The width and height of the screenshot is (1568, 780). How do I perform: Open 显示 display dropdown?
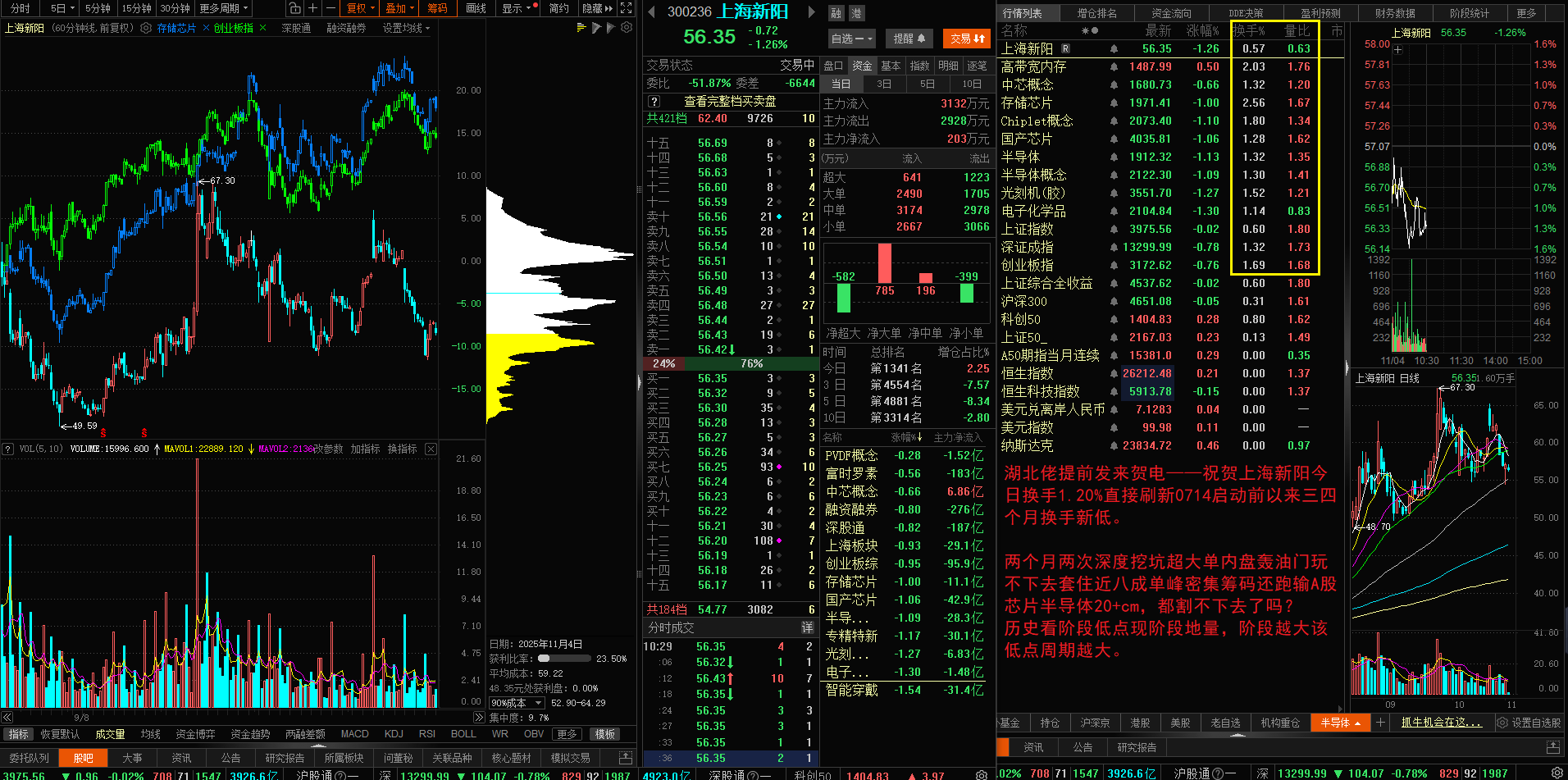coord(519,8)
